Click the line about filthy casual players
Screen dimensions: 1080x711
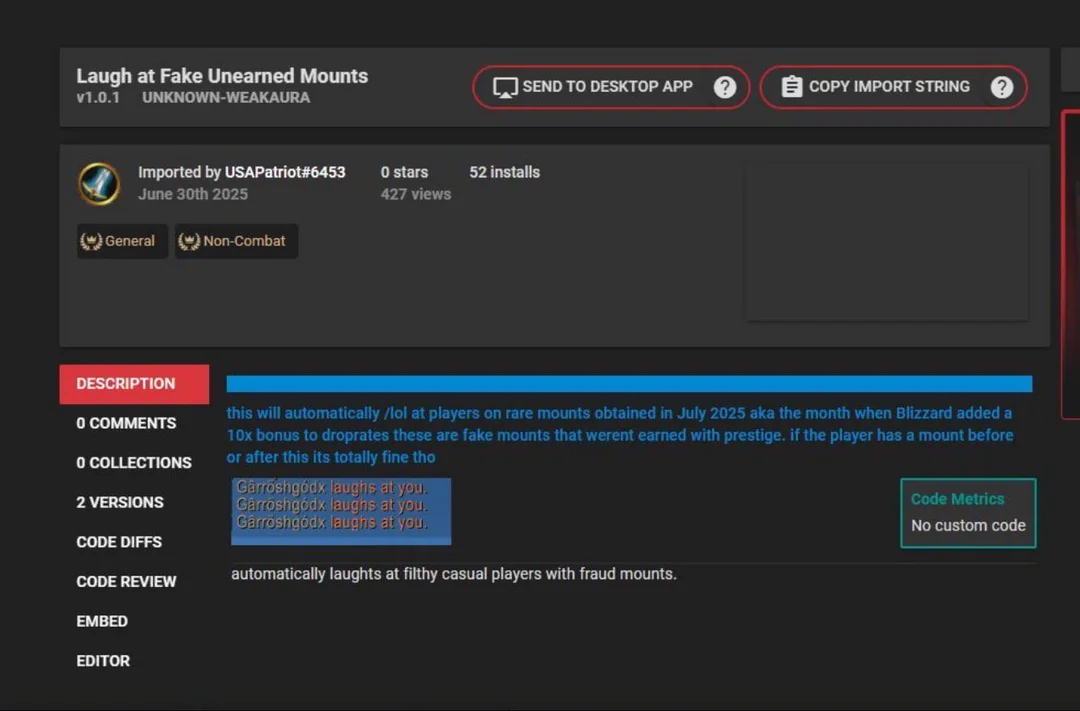pyautogui.click(x=454, y=574)
